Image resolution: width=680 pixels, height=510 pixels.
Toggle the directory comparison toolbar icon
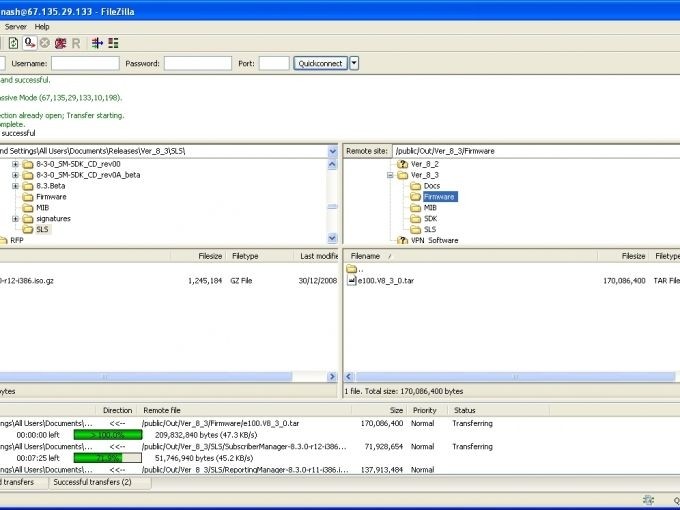[x=113, y=43]
